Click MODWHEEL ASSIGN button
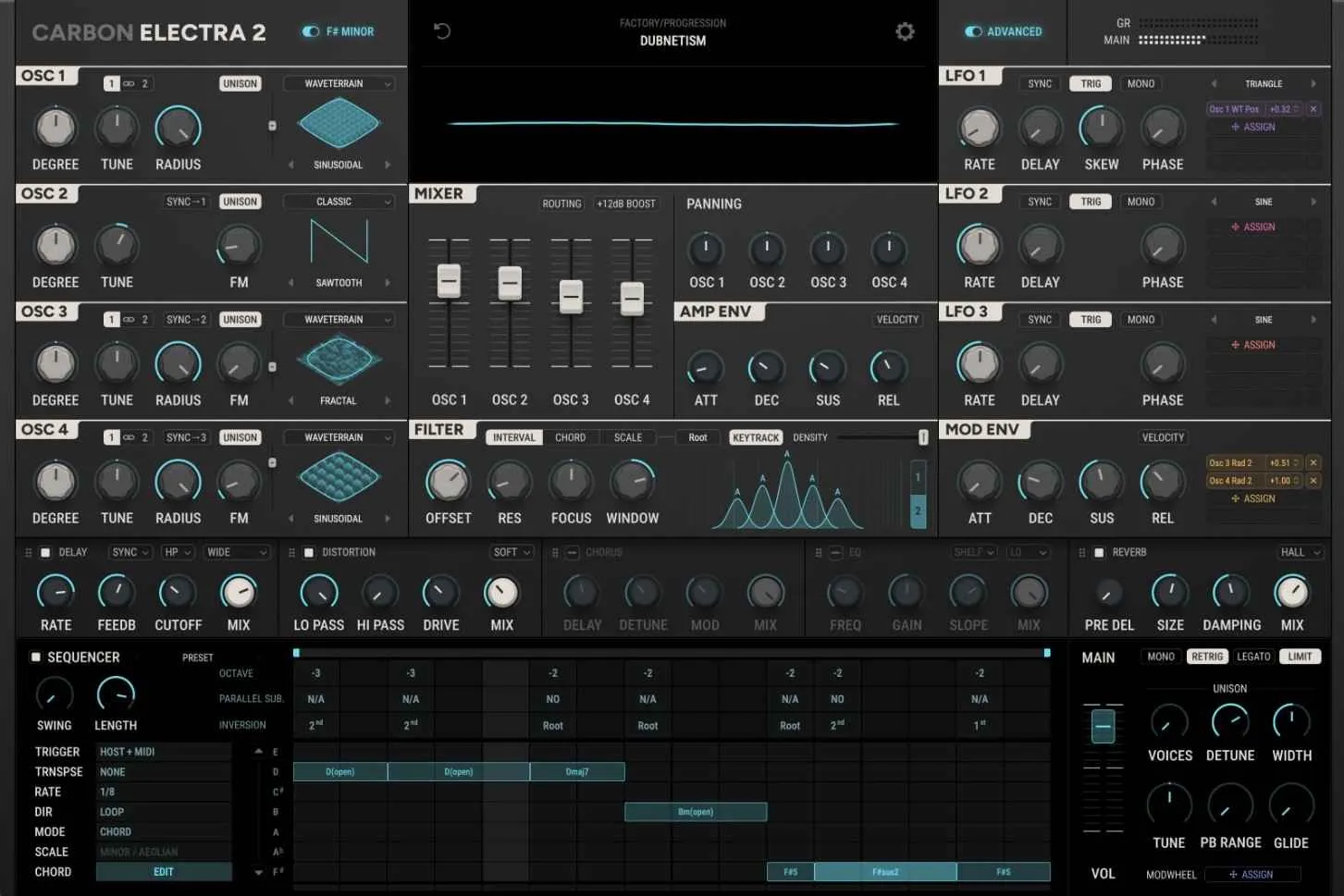 (x=1252, y=875)
